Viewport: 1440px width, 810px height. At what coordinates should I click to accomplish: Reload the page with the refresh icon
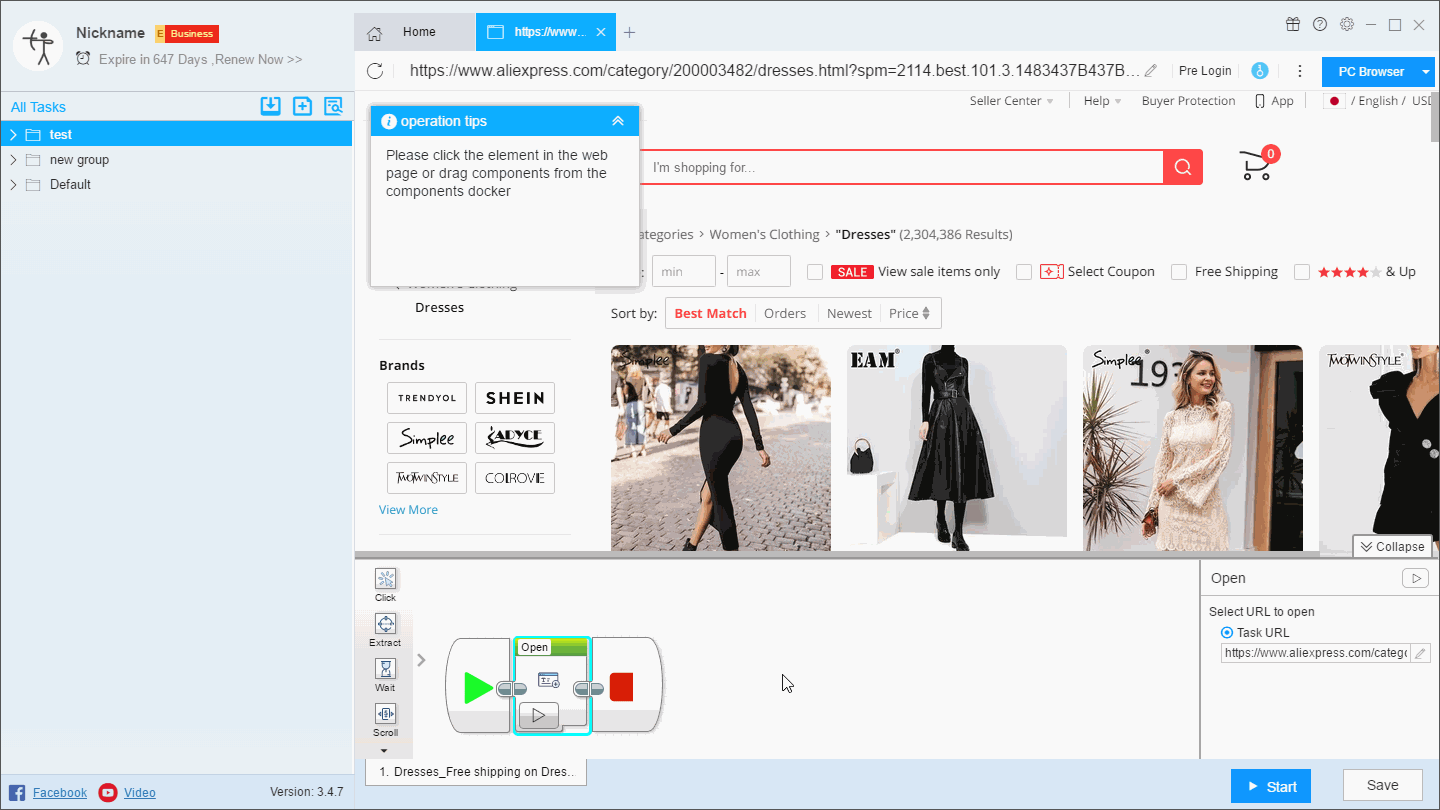pyautogui.click(x=375, y=71)
